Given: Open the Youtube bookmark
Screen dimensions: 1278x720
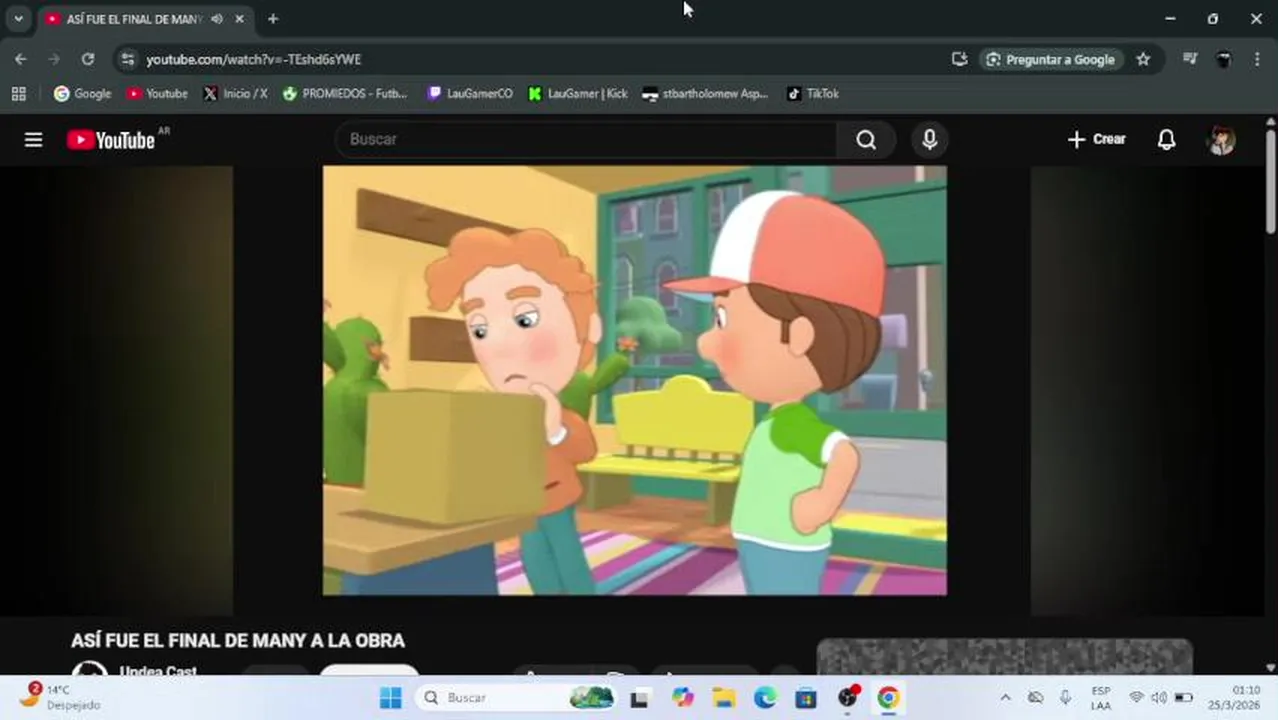Looking at the screenshot, I should [x=157, y=94].
